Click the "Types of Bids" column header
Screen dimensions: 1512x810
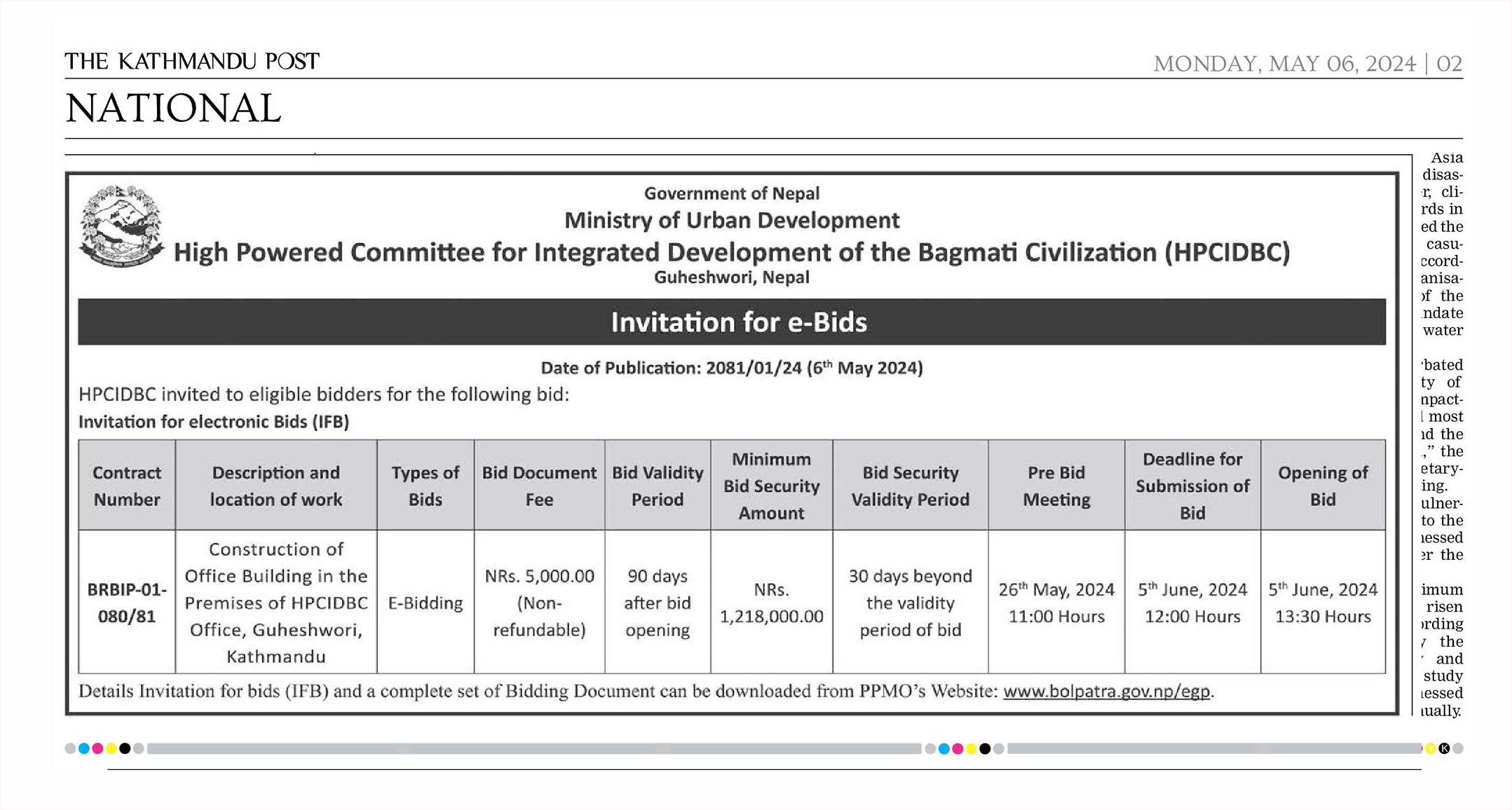pyautogui.click(x=425, y=486)
